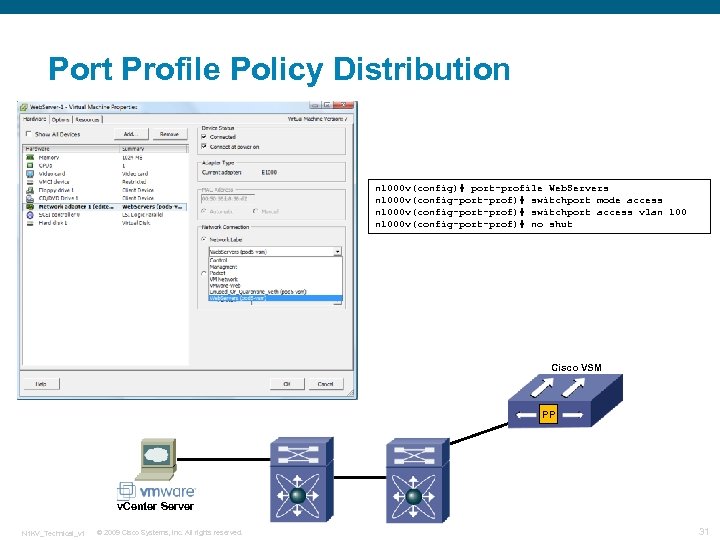Click the 'vCenter Server' label
Image resolution: width=720 pixels, height=540 pixels.
click(155, 506)
